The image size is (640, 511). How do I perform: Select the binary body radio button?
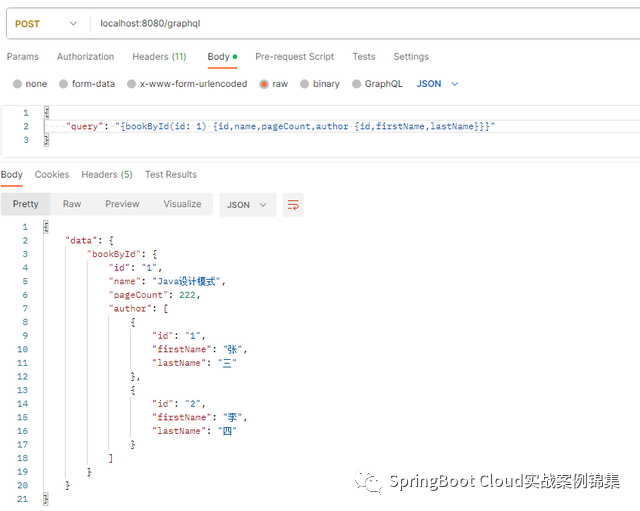304,84
